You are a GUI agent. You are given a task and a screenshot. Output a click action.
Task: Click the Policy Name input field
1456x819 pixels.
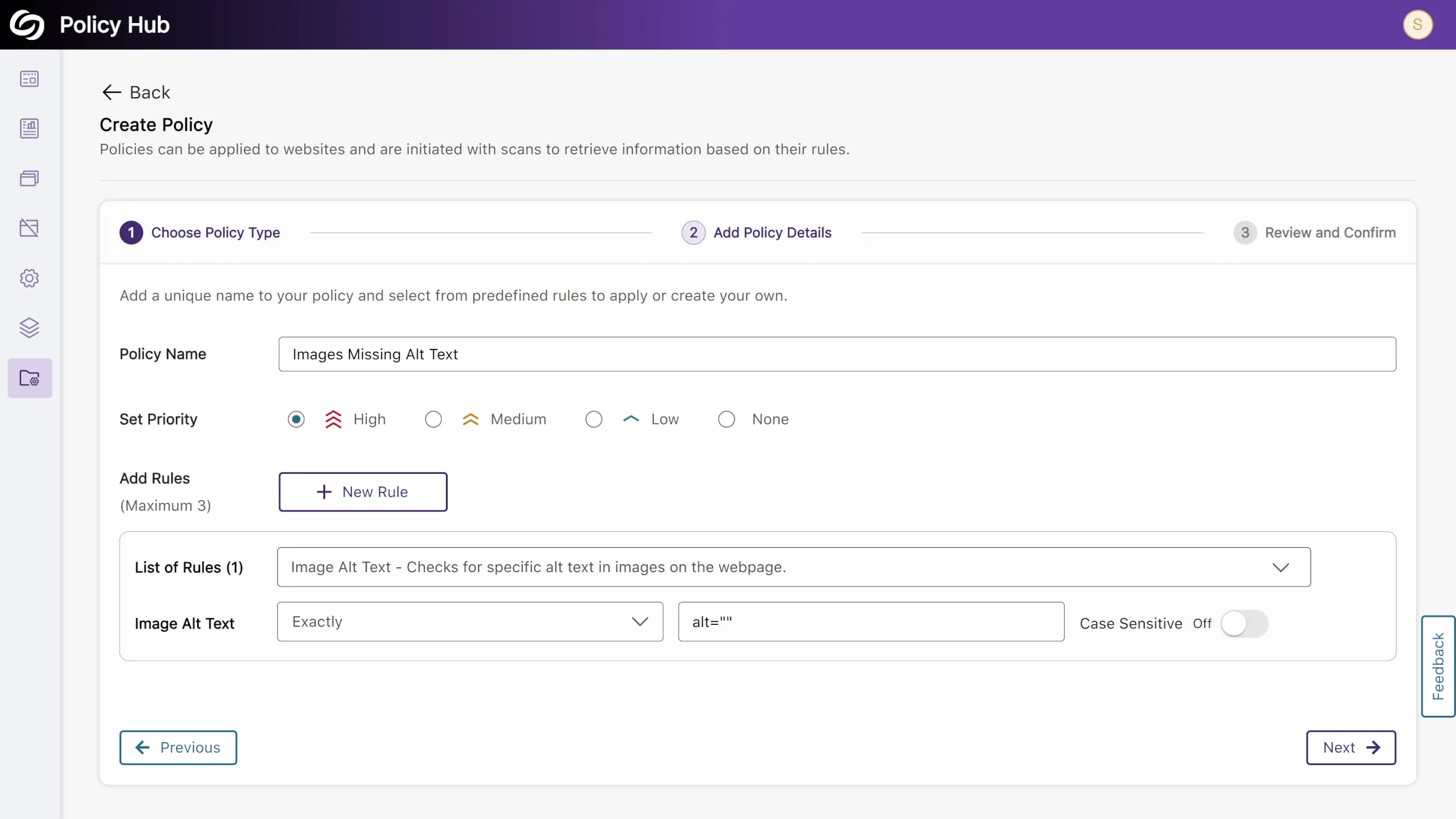point(837,354)
